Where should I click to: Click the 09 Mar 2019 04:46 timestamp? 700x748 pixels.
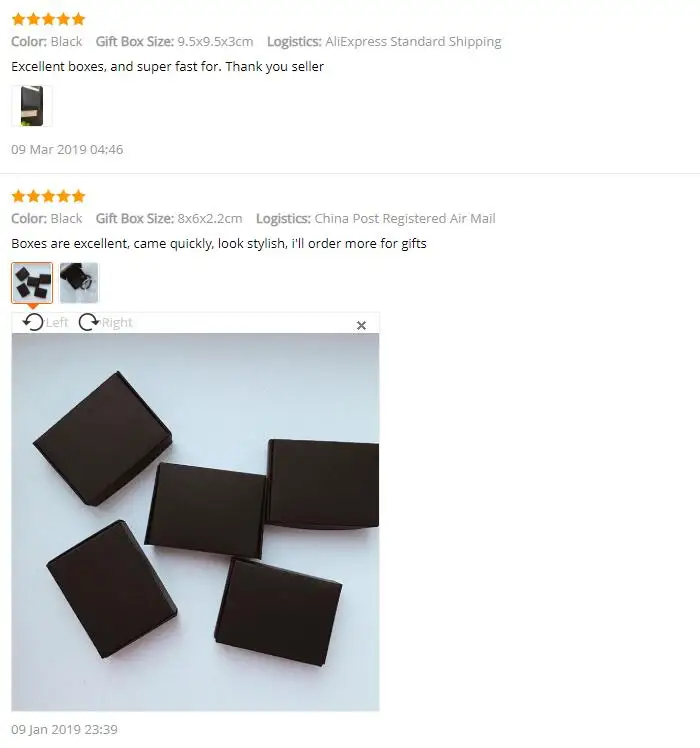click(67, 149)
